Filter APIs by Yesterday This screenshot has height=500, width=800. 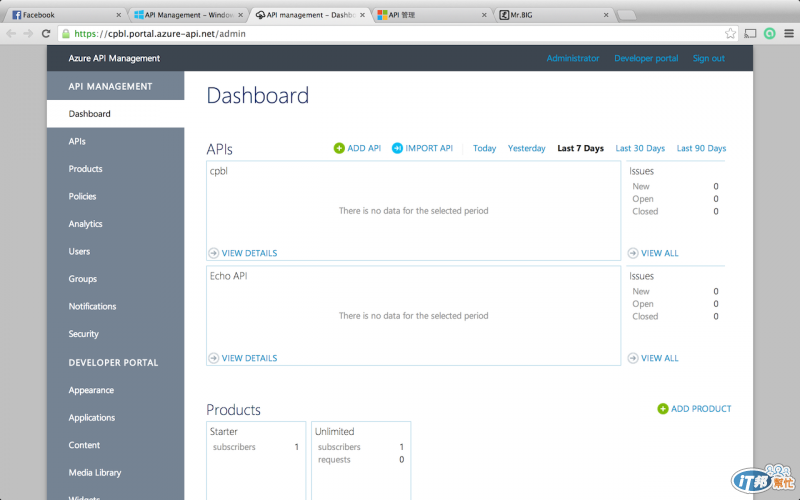click(x=526, y=148)
